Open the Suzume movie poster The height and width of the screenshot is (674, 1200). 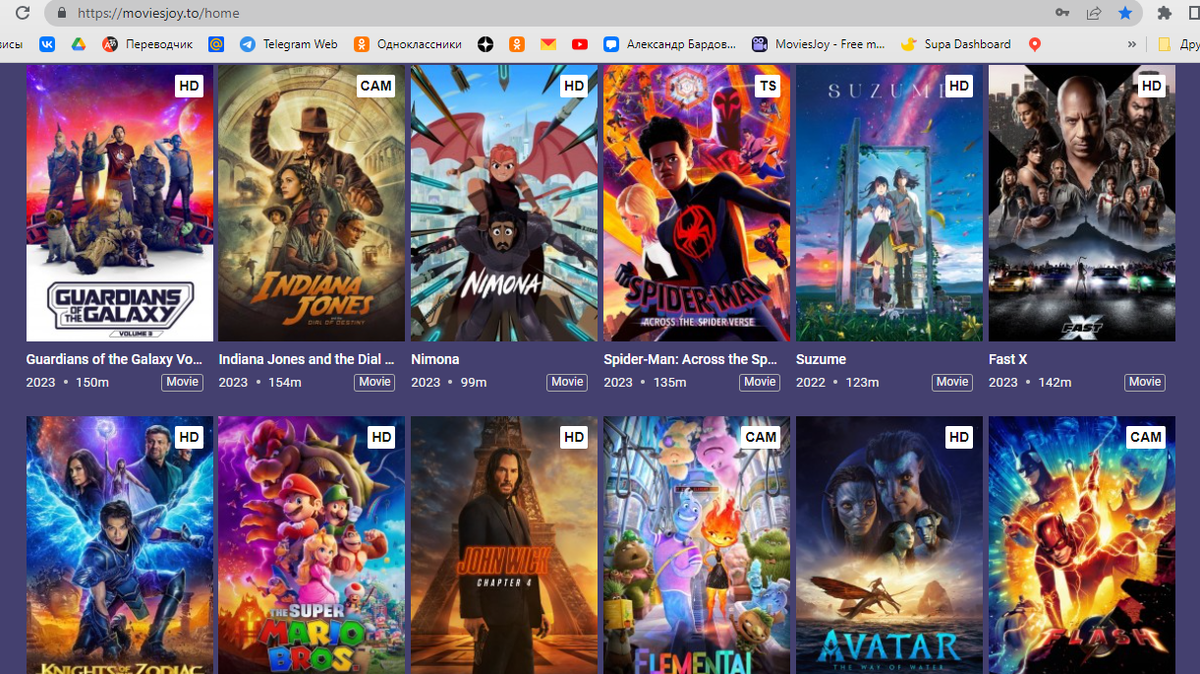coord(889,203)
